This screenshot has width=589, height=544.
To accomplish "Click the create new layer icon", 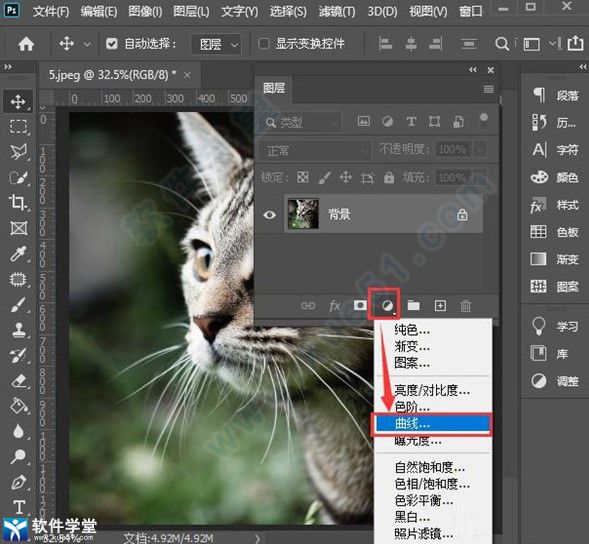I will coord(440,305).
